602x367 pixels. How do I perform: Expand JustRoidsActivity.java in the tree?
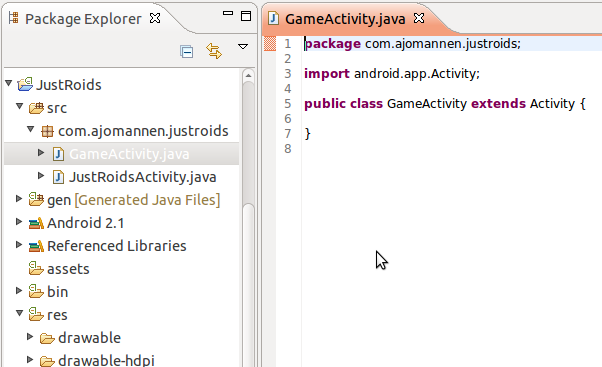tap(41, 176)
